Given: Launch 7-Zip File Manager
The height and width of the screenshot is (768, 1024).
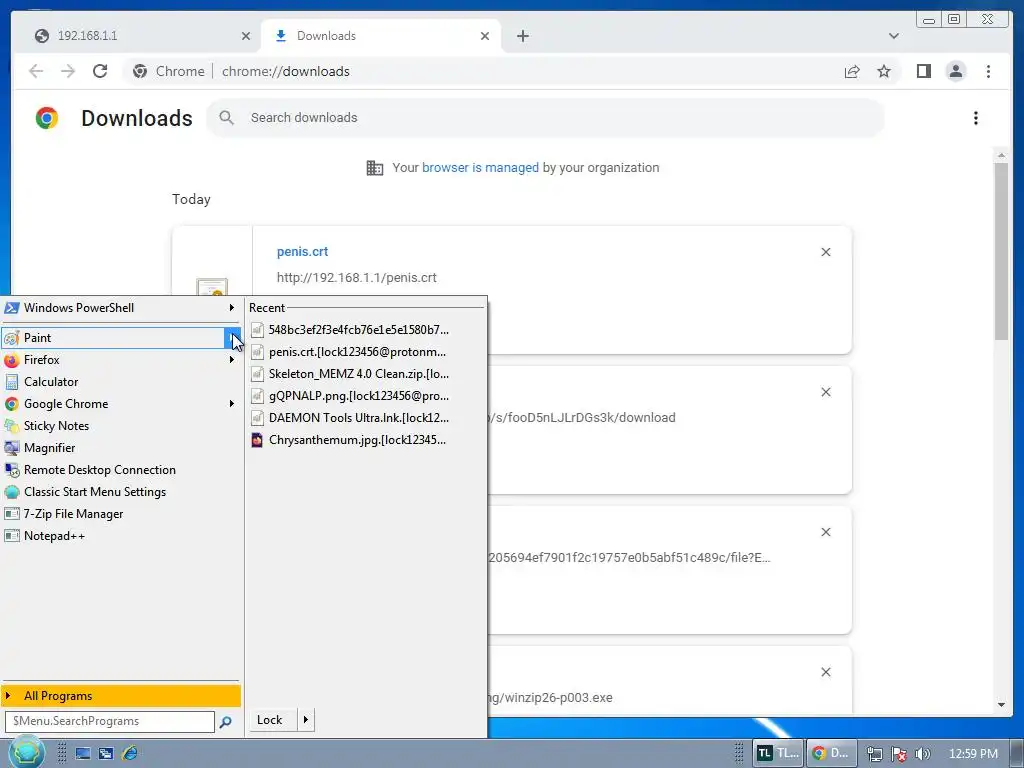Looking at the screenshot, I should coord(120,514).
